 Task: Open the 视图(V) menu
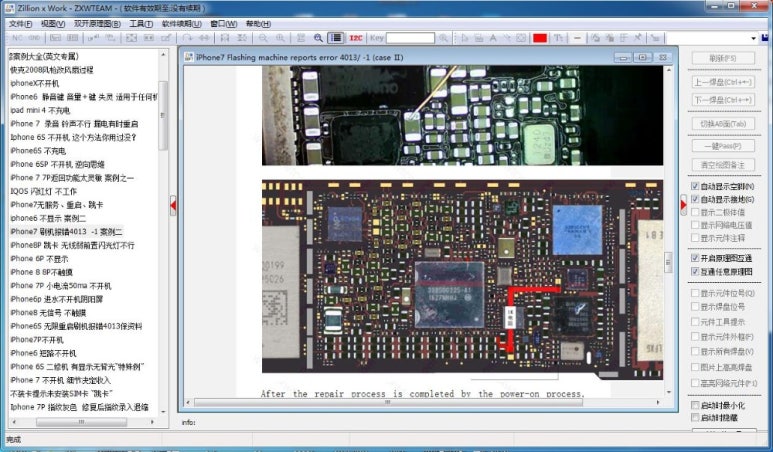(53, 24)
